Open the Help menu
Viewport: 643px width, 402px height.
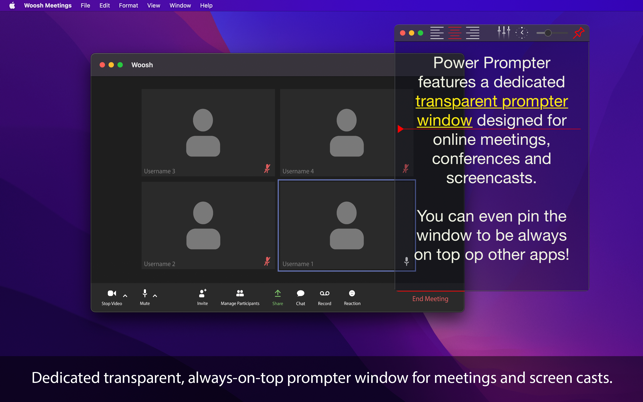(206, 5)
